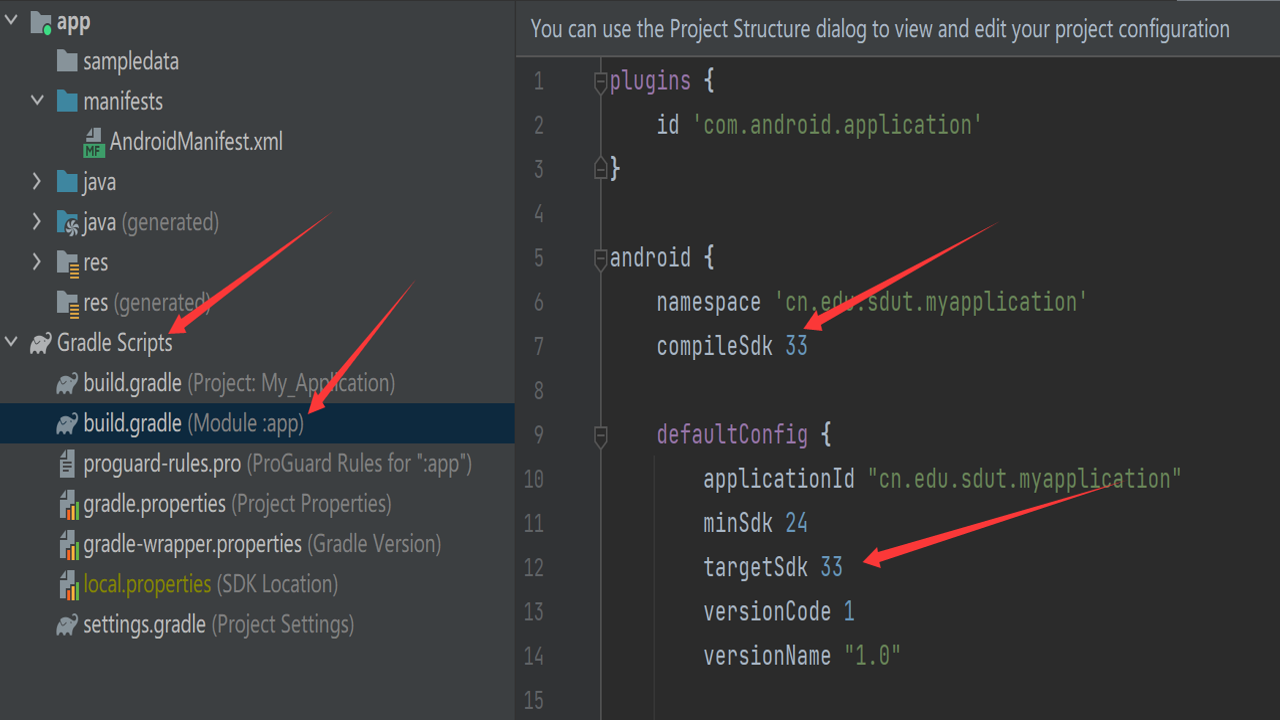The image size is (1280, 720).
Task: Click the java (generated) folder icon
Action: point(67,223)
